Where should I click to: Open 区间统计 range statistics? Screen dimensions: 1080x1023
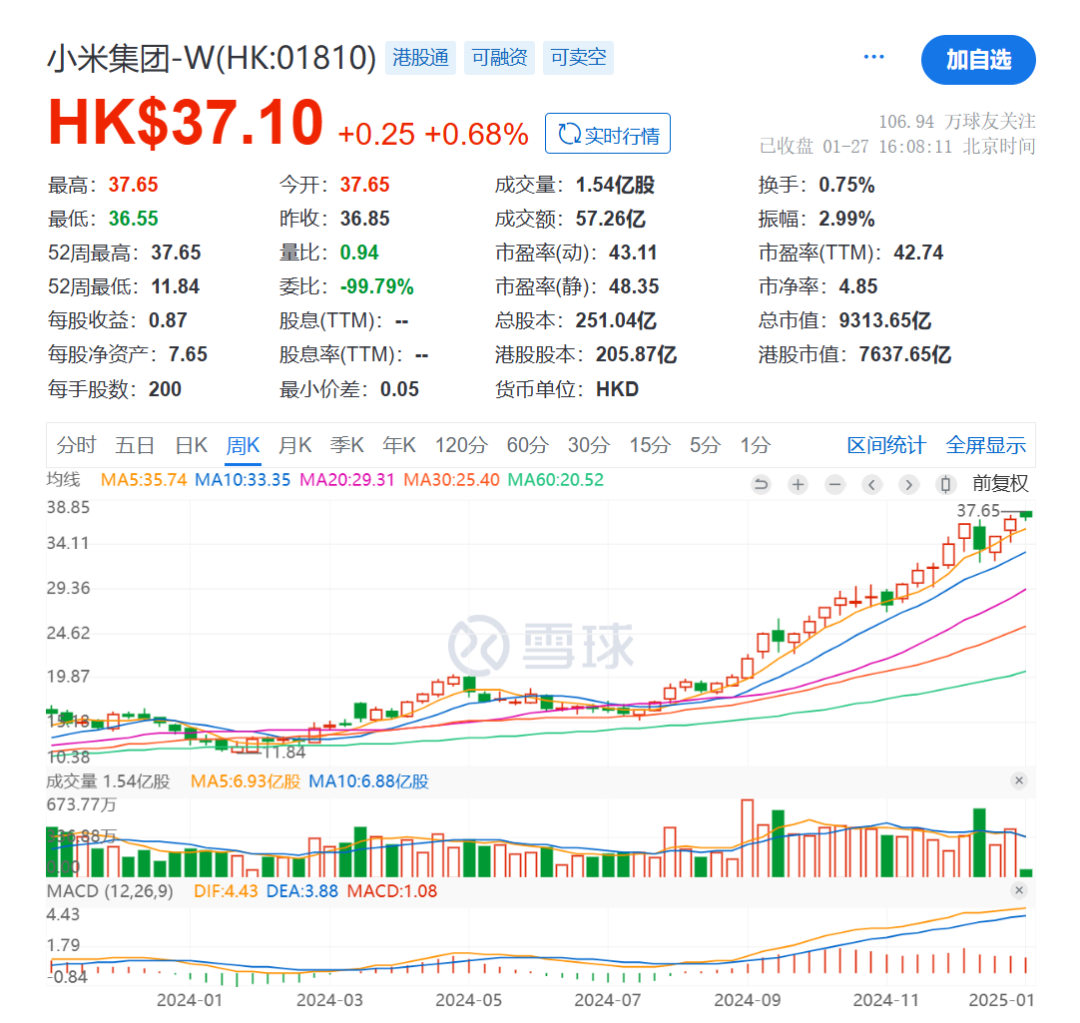pos(886,445)
